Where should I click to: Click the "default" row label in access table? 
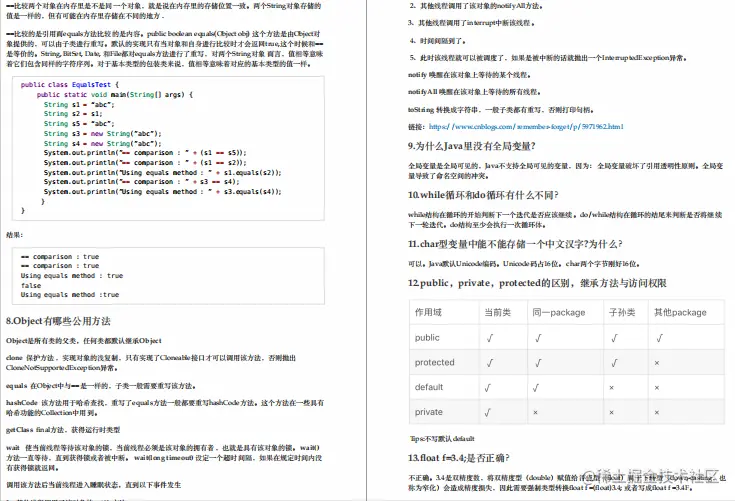tap(429, 387)
